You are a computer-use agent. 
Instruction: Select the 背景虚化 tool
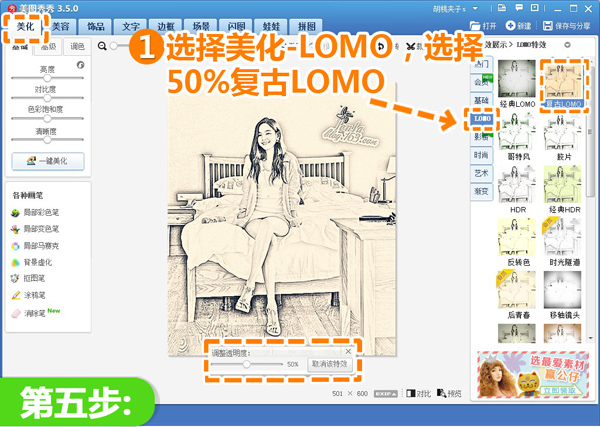[32, 262]
